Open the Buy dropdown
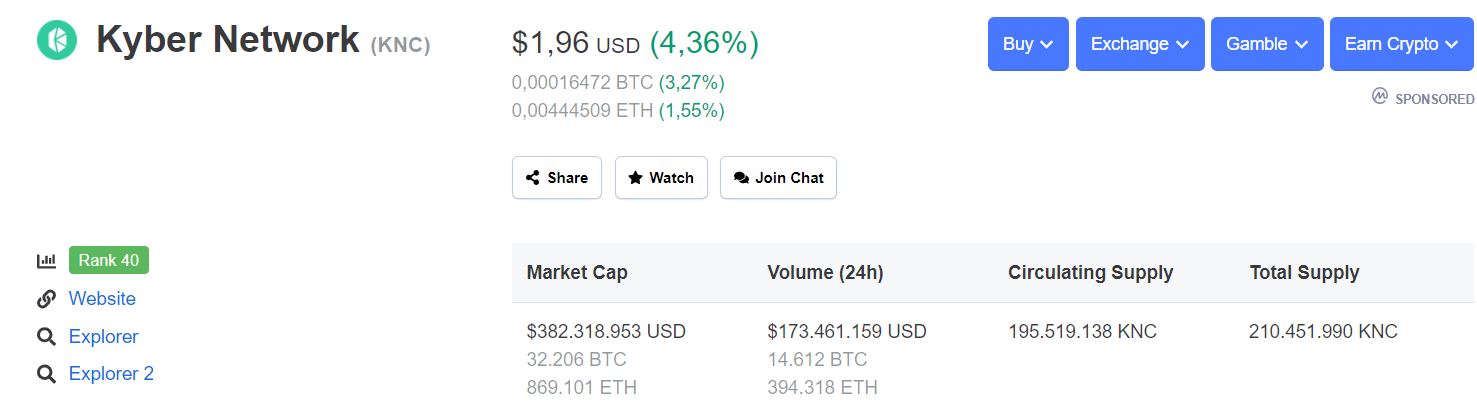This screenshot has width=1477, height=402. coord(1028,44)
